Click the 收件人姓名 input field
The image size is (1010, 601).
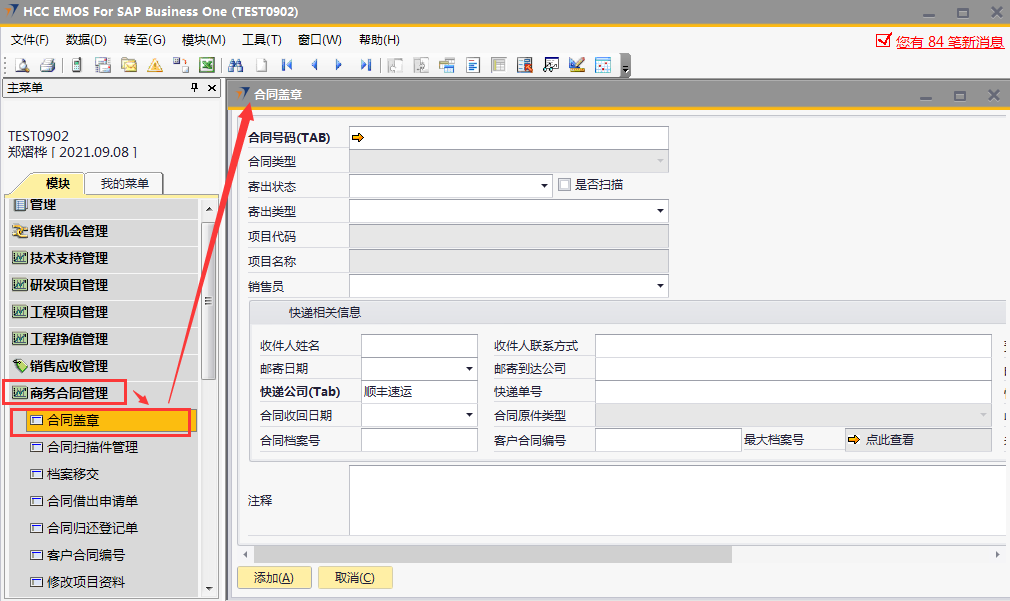tap(419, 346)
